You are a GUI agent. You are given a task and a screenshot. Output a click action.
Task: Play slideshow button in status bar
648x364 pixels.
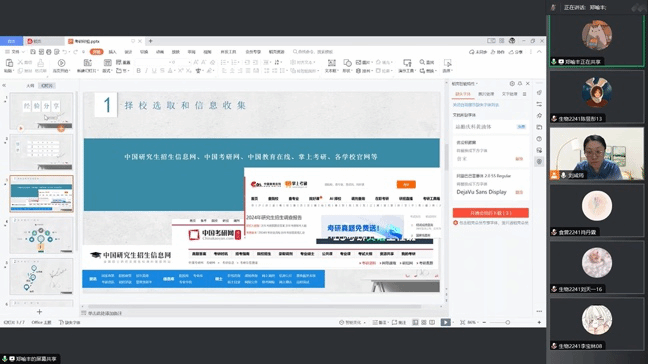pos(446,322)
